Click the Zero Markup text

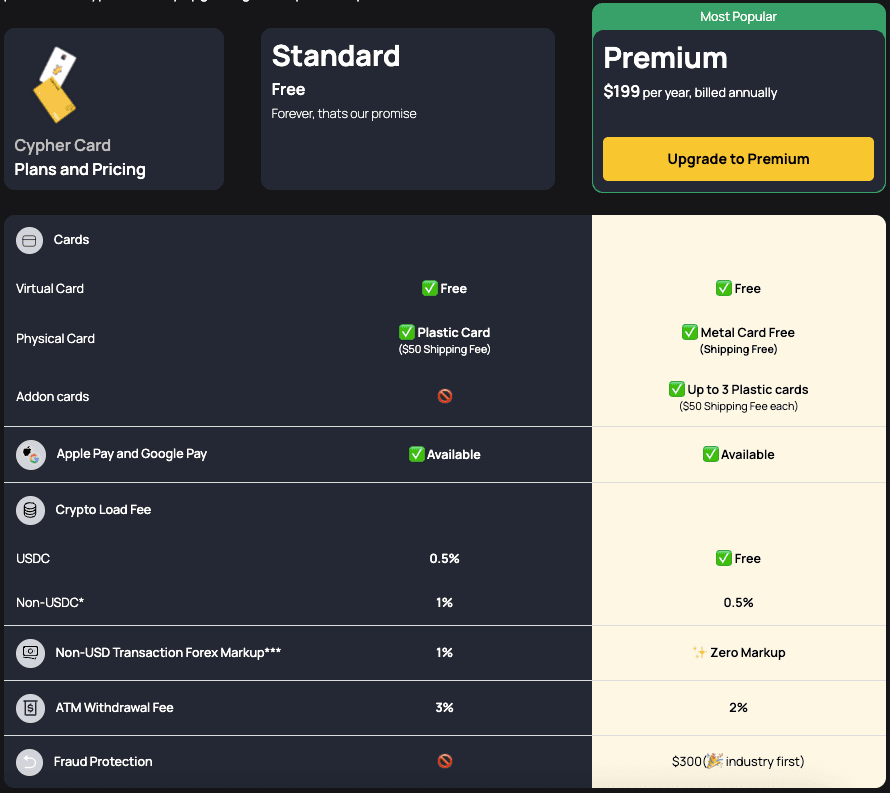[748, 652]
